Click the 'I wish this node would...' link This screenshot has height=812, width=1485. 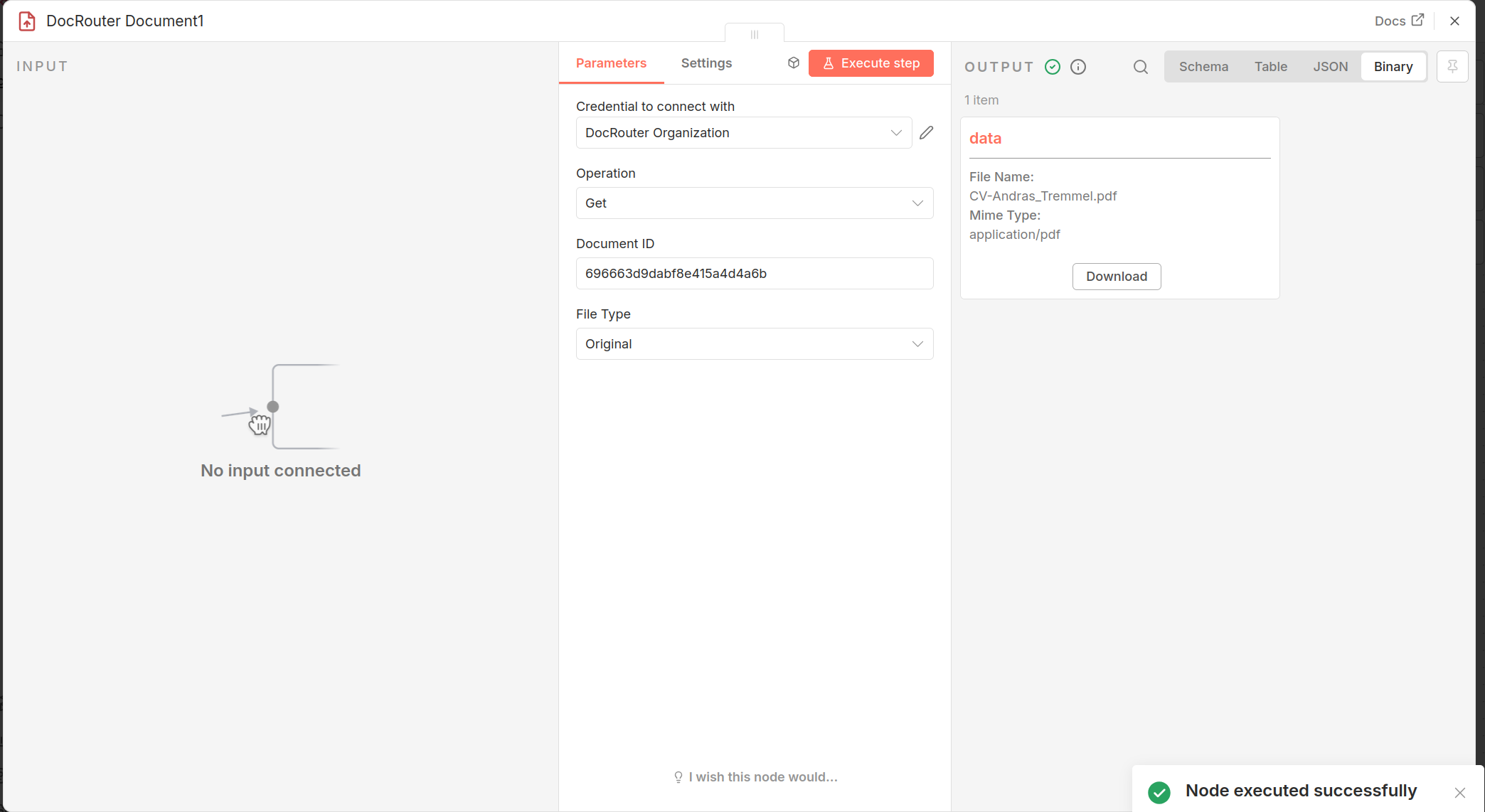coord(762,777)
